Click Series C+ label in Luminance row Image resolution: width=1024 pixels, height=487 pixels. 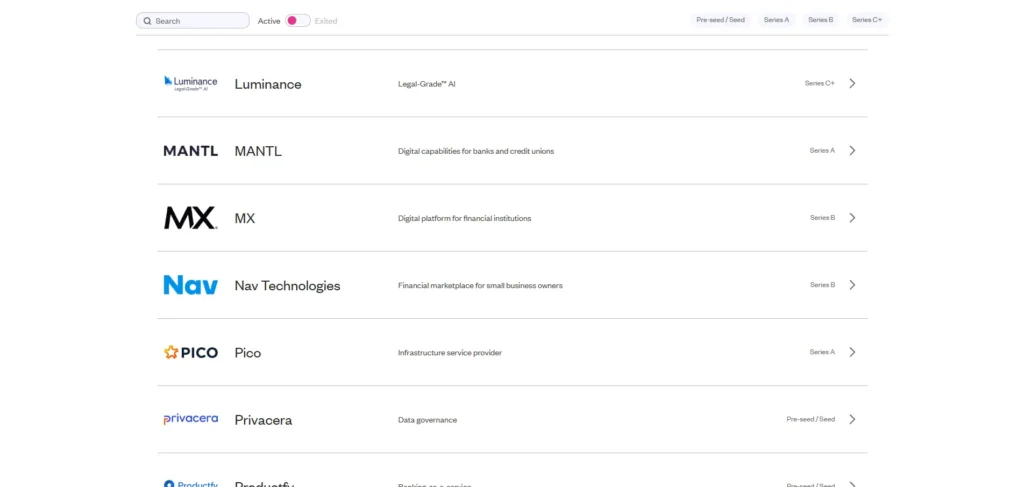(820, 84)
